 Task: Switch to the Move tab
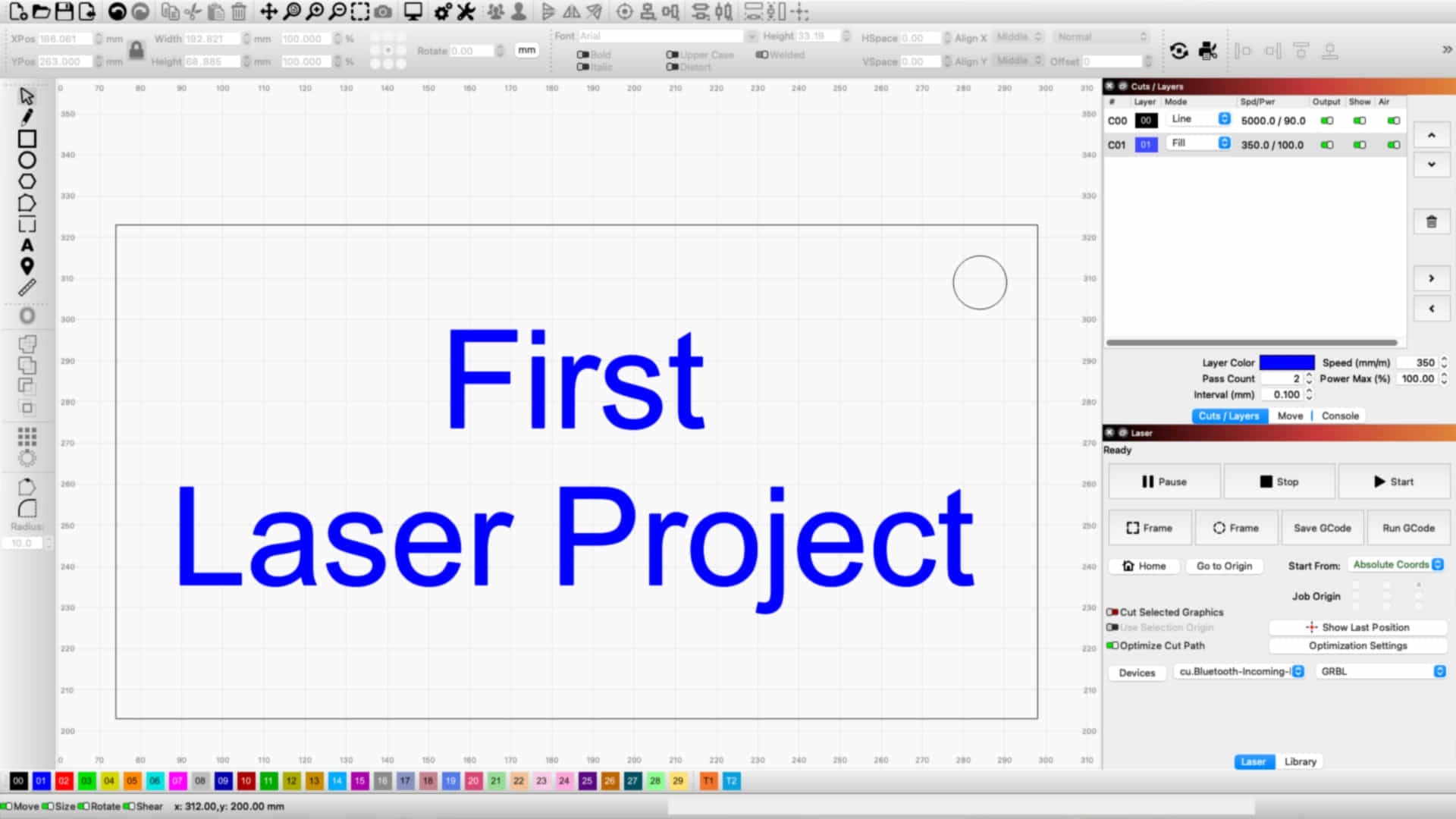coord(1291,415)
